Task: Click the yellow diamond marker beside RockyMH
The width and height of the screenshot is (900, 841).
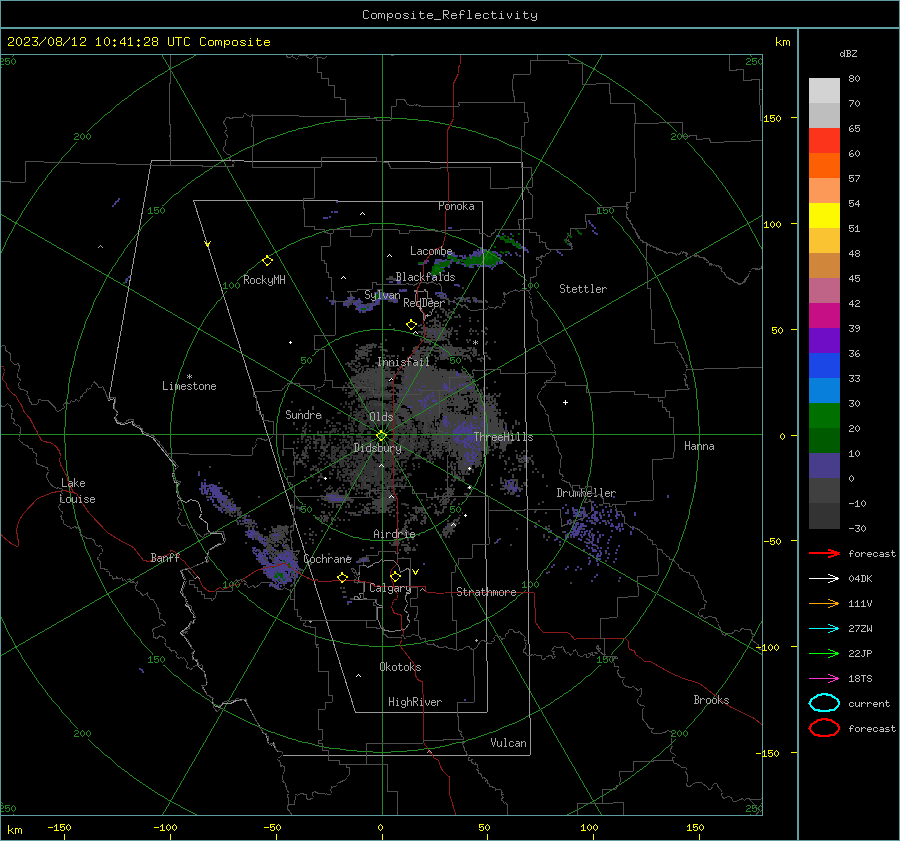Action: [x=267, y=261]
